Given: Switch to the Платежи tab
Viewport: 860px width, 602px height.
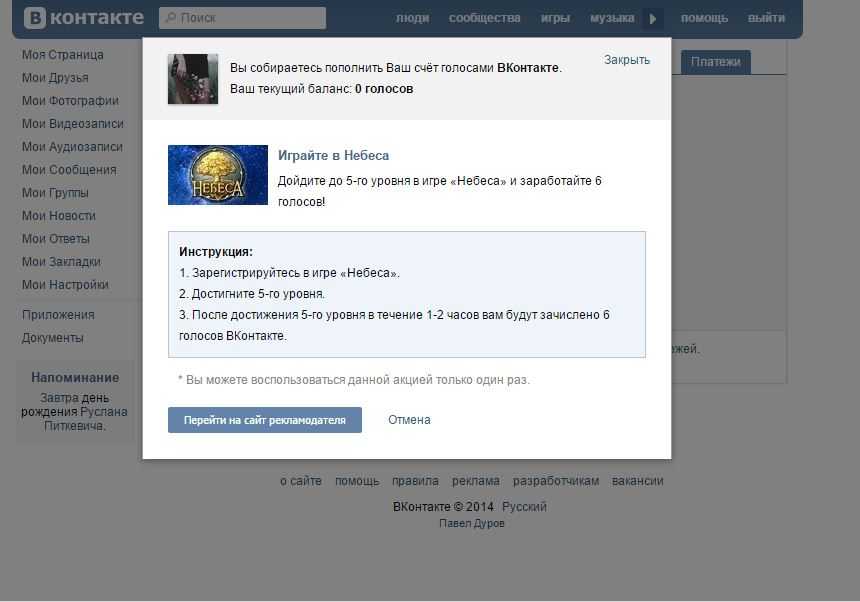Looking at the screenshot, I should click(715, 62).
